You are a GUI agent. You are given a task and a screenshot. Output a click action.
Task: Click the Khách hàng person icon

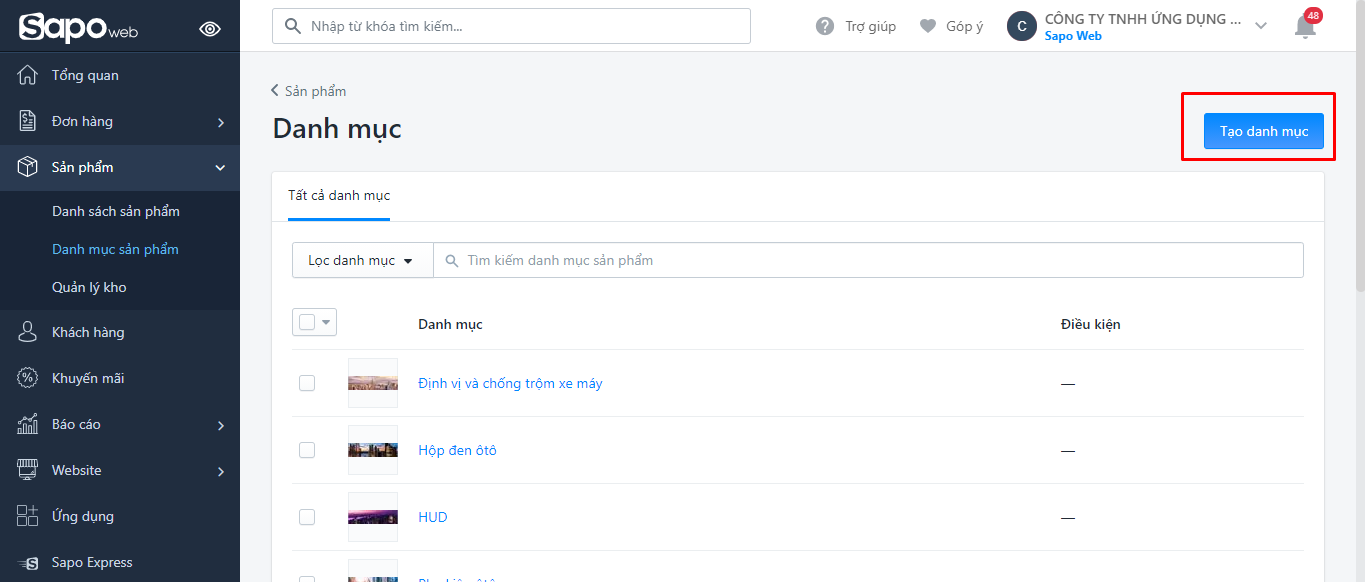pyautogui.click(x=28, y=332)
